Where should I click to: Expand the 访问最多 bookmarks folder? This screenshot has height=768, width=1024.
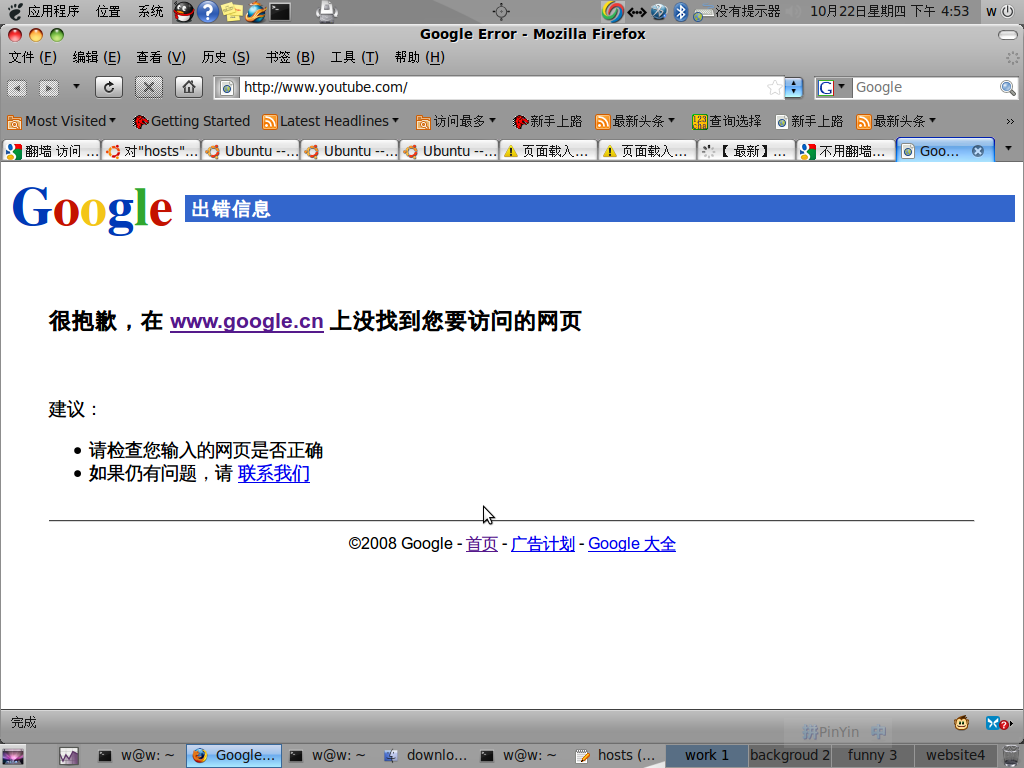(456, 121)
